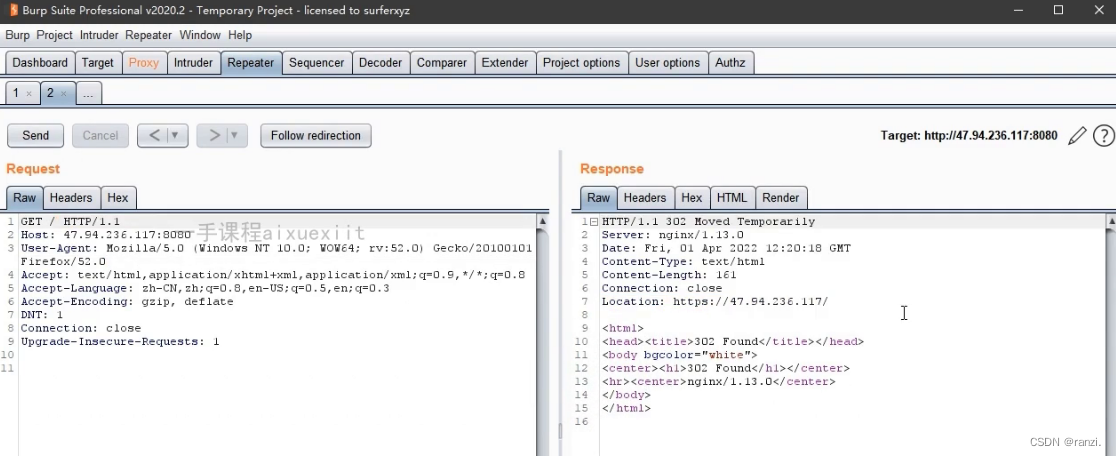Switch to the Comparer tab
The height and width of the screenshot is (456, 1116).
442,63
